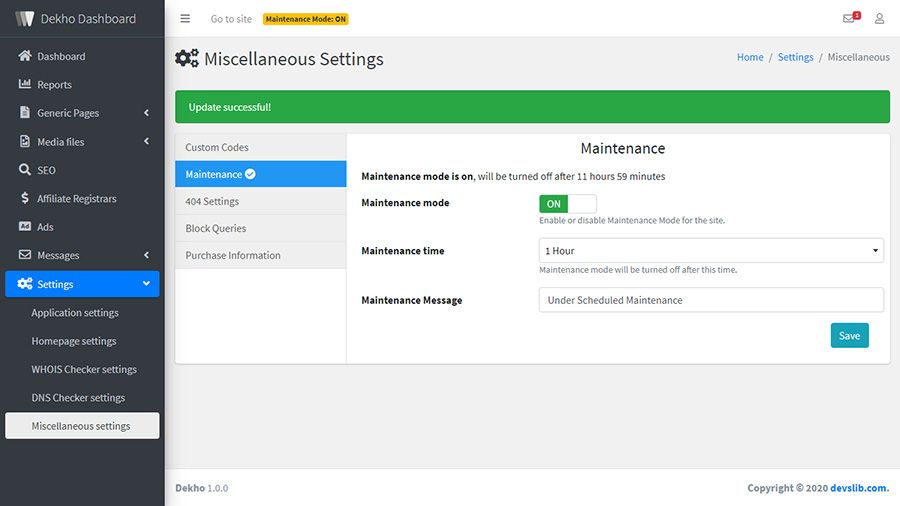The height and width of the screenshot is (506, 900).
Task: Click the SEO magnifier icon
Action: [x=25, y=170]
